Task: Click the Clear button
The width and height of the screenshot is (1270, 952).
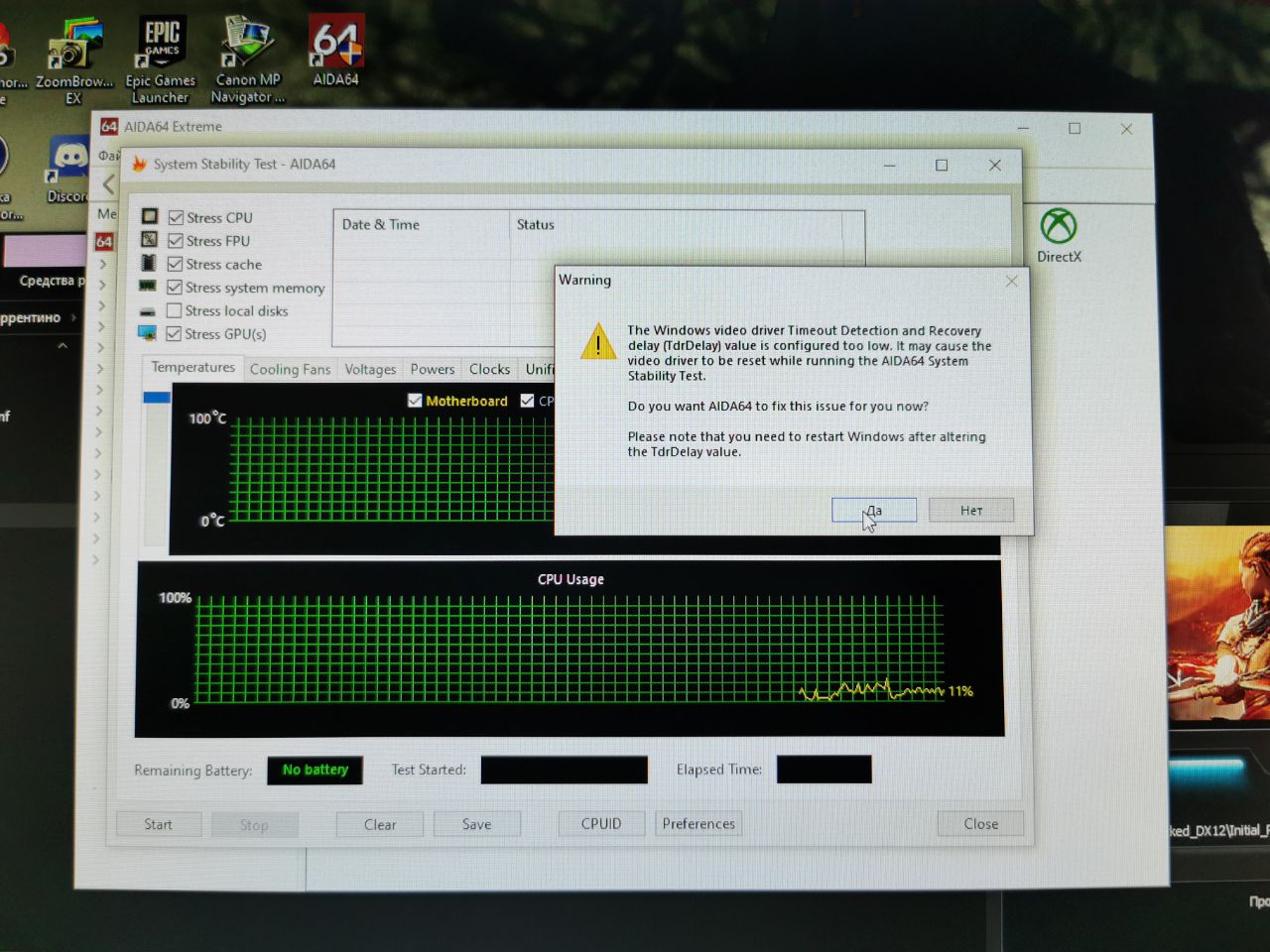Action: tap(380, 824)
